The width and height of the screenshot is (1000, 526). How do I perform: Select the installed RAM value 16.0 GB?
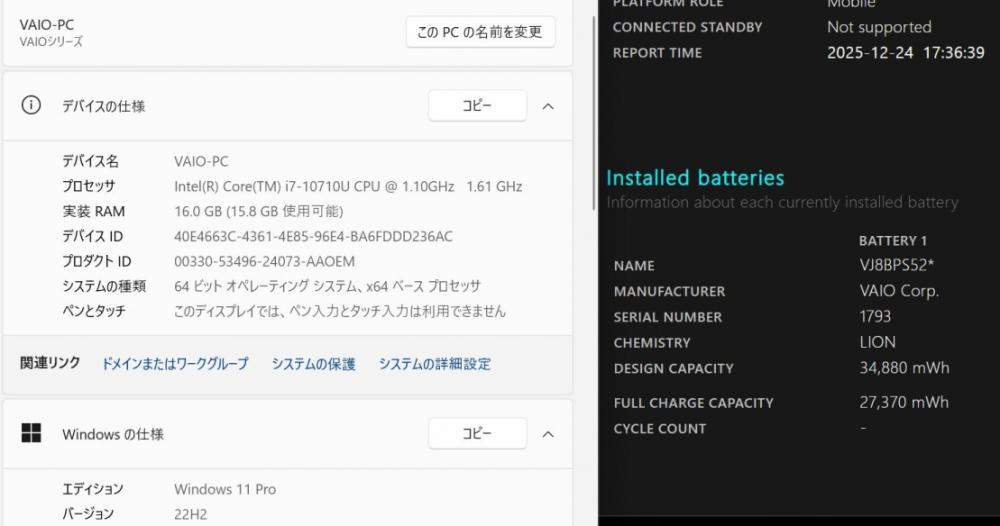point(258,211)
